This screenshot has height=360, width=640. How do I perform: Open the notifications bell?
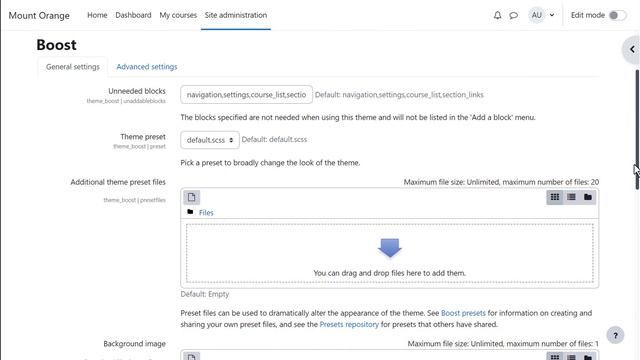497,16
